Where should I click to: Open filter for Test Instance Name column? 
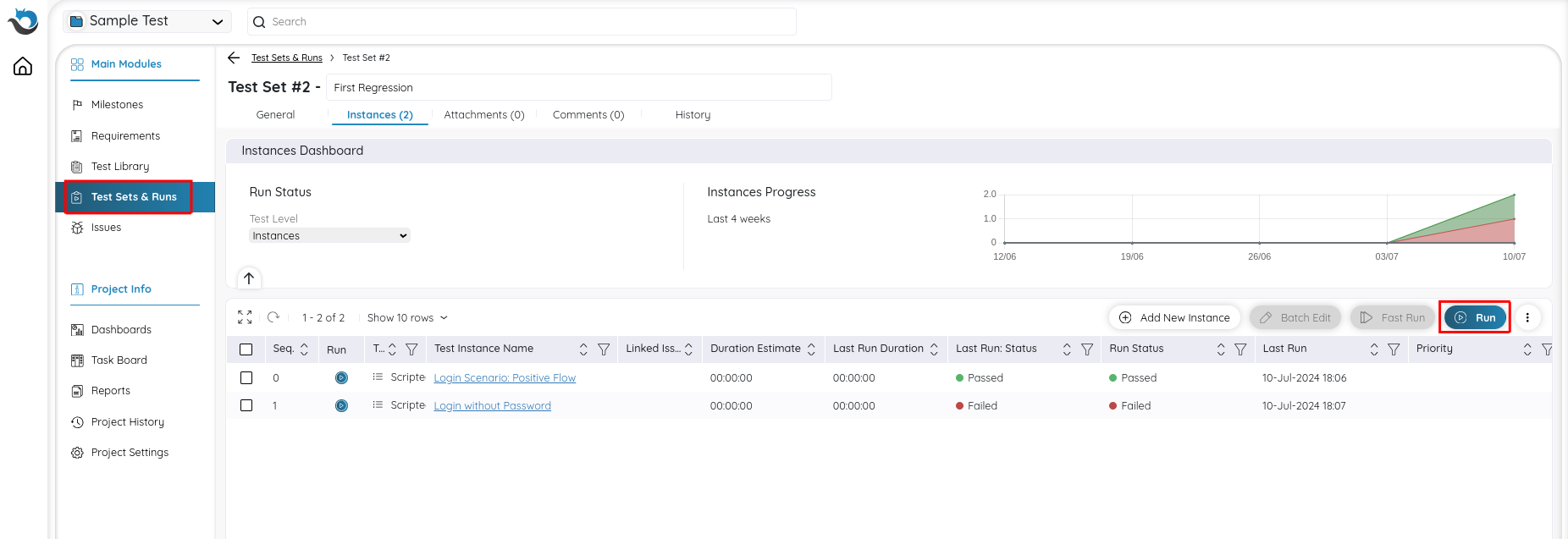point(604,349)
